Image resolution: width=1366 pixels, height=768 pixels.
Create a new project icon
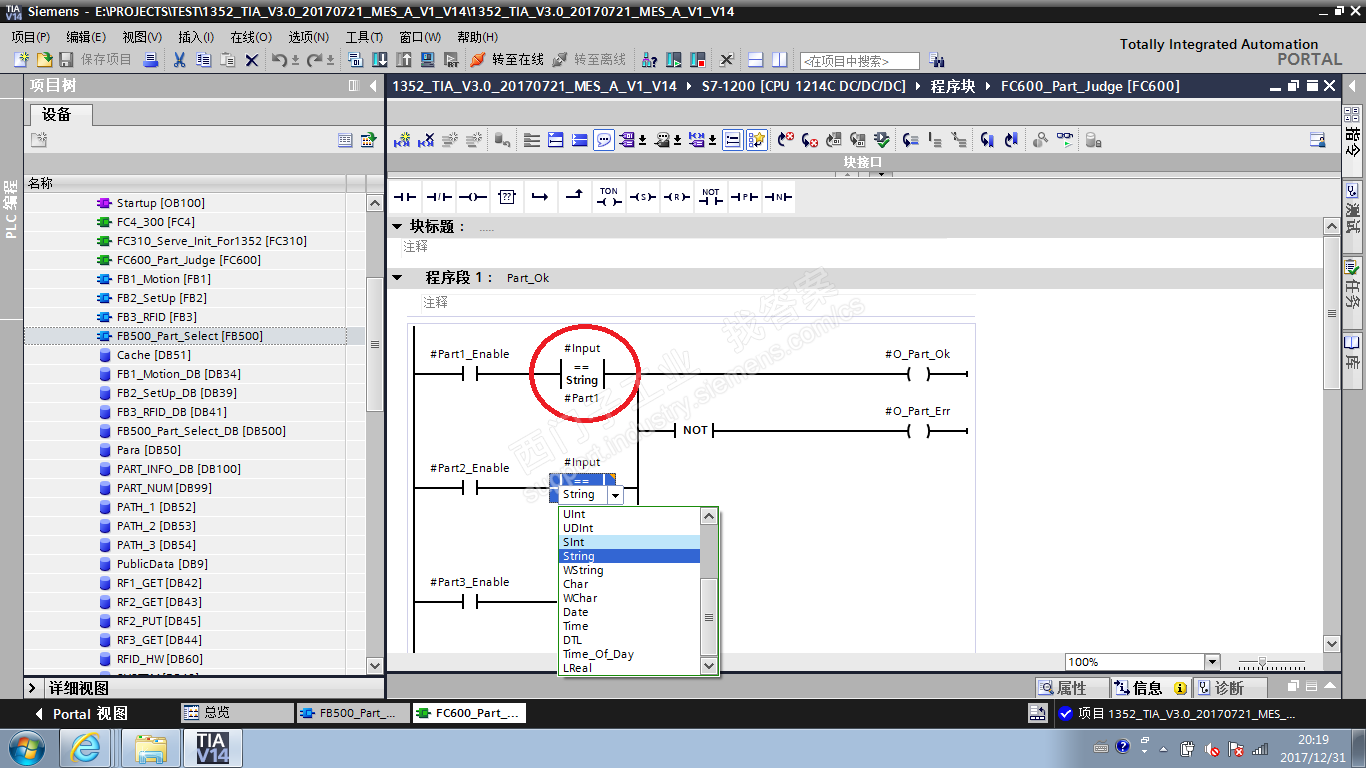pyautogui.click(x=21, y=60)
